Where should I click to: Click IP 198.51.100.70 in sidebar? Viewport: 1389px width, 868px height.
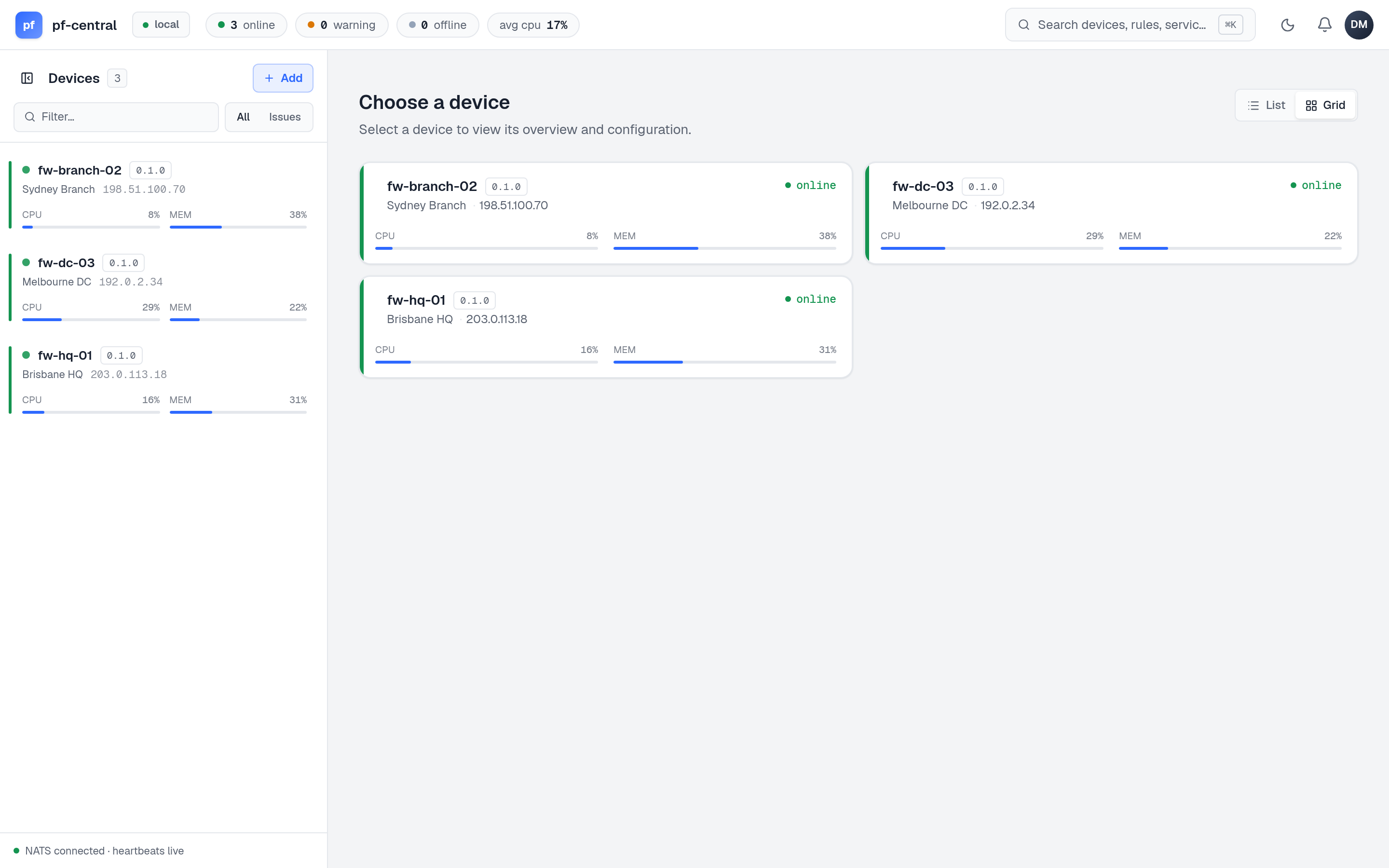click(144, 190)
